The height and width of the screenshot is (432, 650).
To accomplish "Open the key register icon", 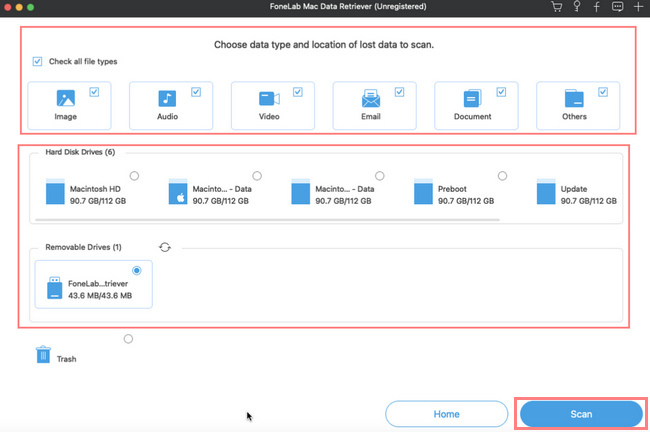I will 577,6.
